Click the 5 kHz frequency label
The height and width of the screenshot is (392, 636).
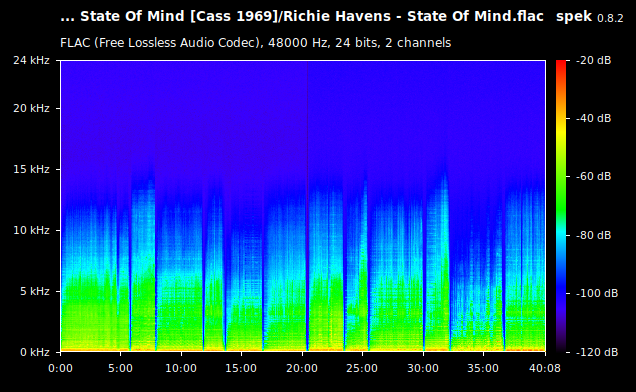[35, 291]
